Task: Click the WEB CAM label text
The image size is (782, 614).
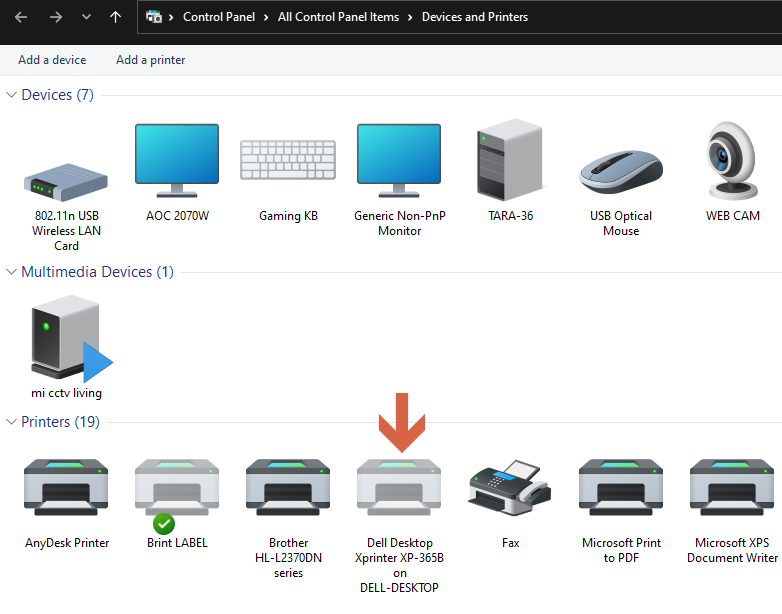Action: (733, 216)
